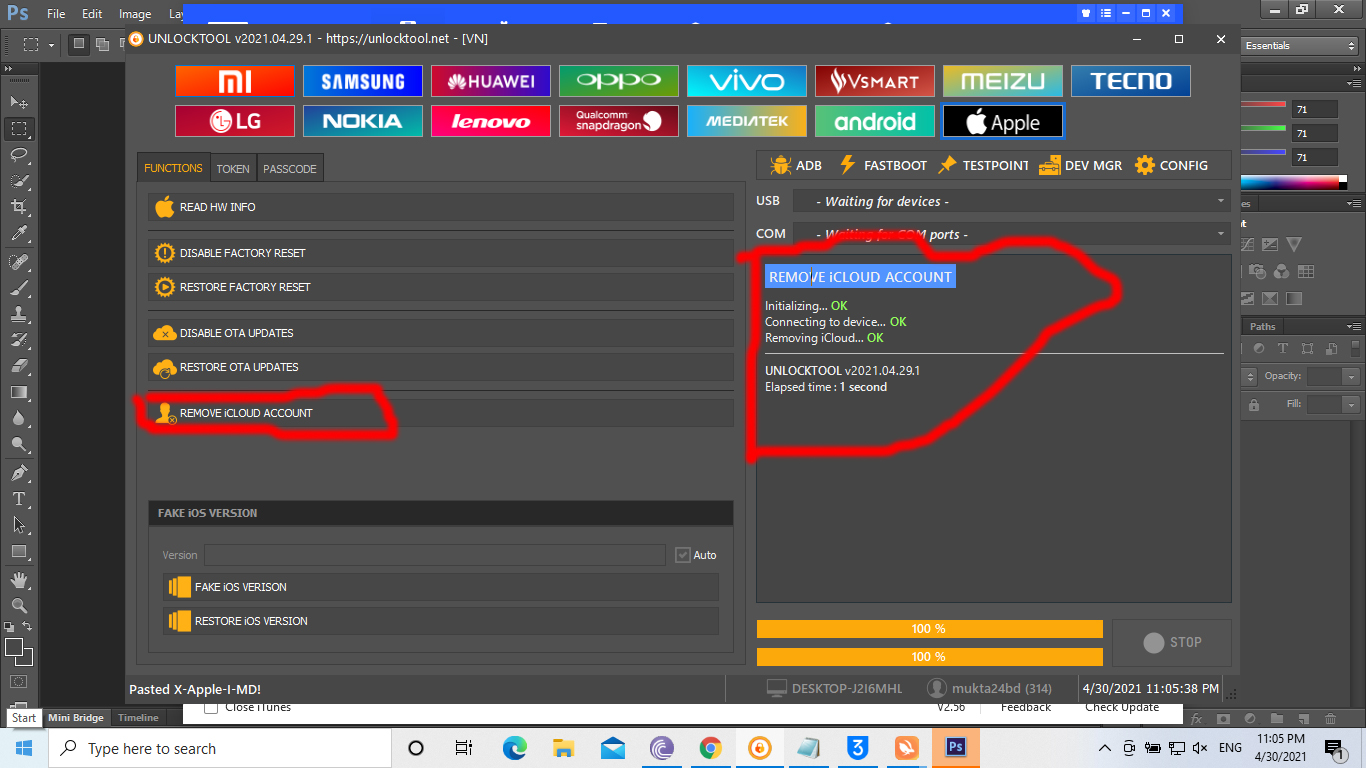Select the Qualcomm Snapdragon tile
Image resolution: width=1366 pixels, height=768 pixels.
[x=619, y=121]
